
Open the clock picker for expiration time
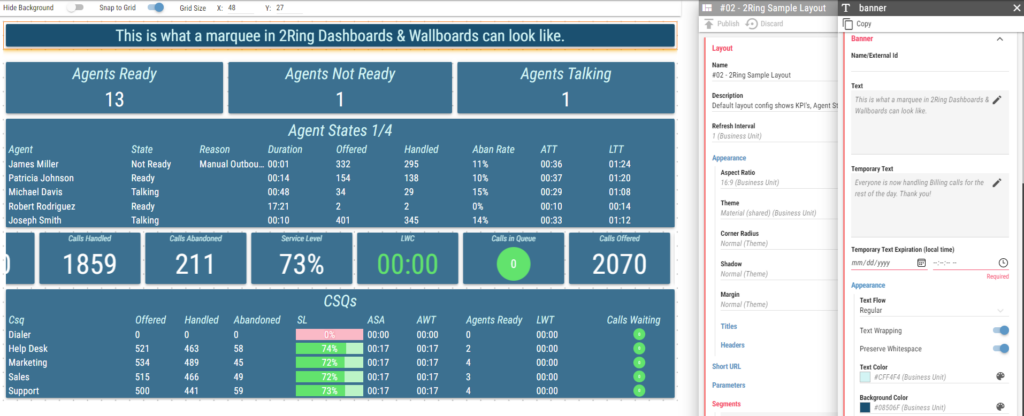[x=1003, y=263]
